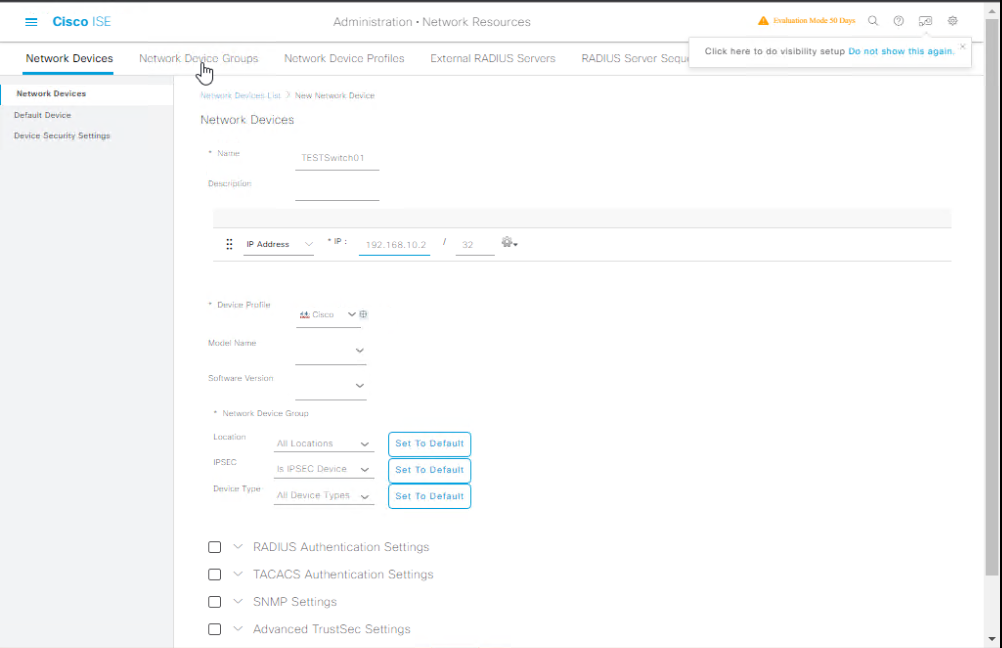The image size is (1002, 648).
Task: Click the evaluation mode warning icon
Action: click(x=763, y=20)
